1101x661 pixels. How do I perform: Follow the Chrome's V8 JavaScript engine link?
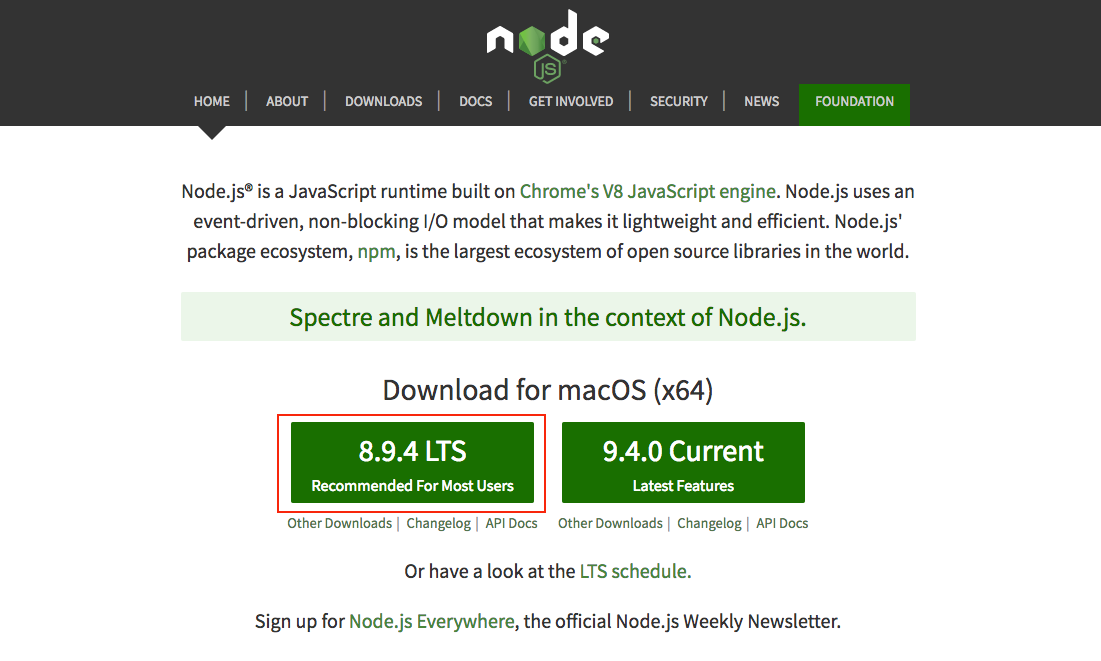click(648, 191)
